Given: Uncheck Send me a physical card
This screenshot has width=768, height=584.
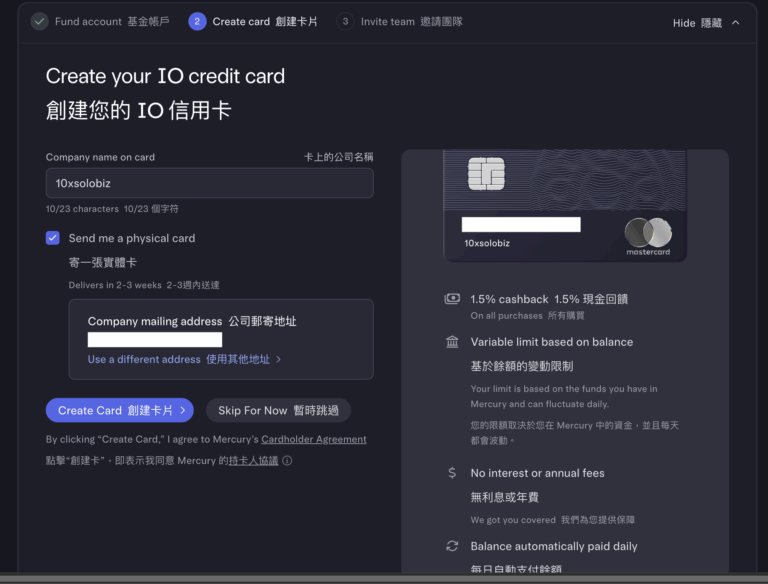Looking at the screenshot, I should 53,238.
